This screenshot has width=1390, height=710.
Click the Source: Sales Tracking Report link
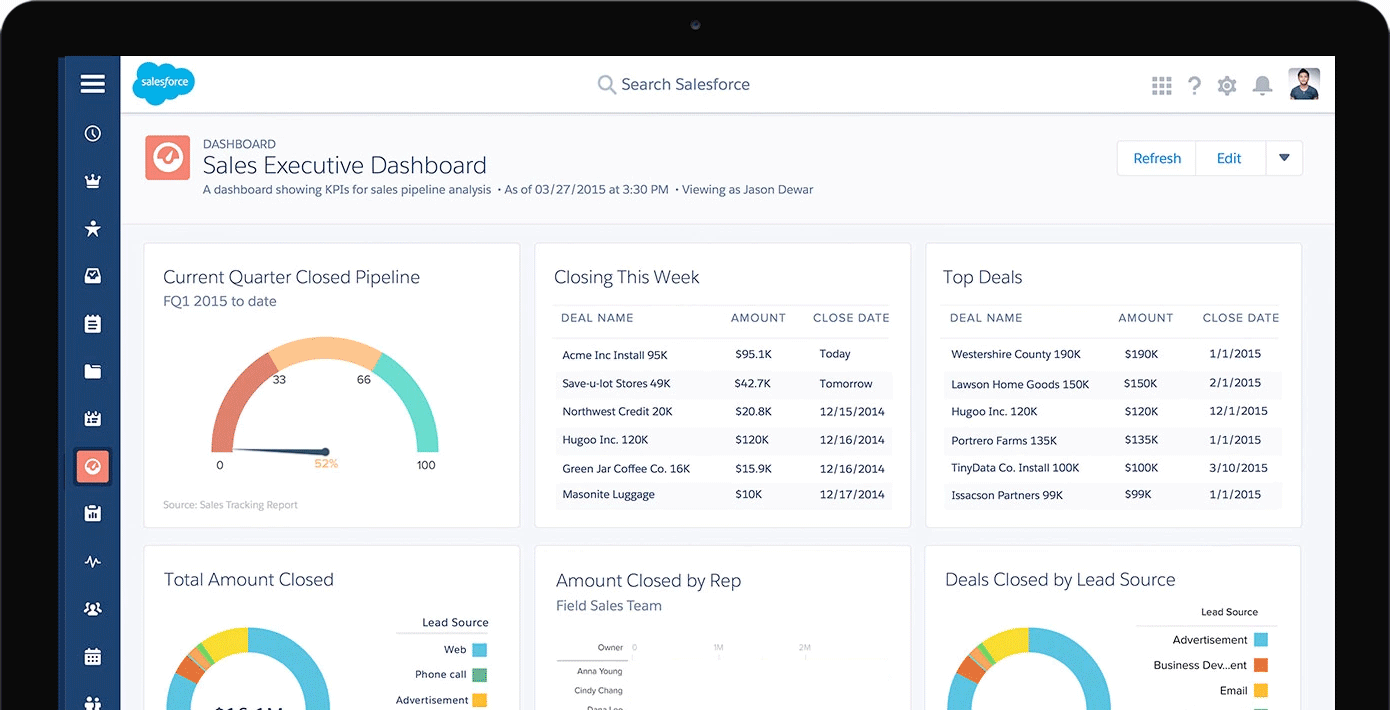[x=230, y=505]
